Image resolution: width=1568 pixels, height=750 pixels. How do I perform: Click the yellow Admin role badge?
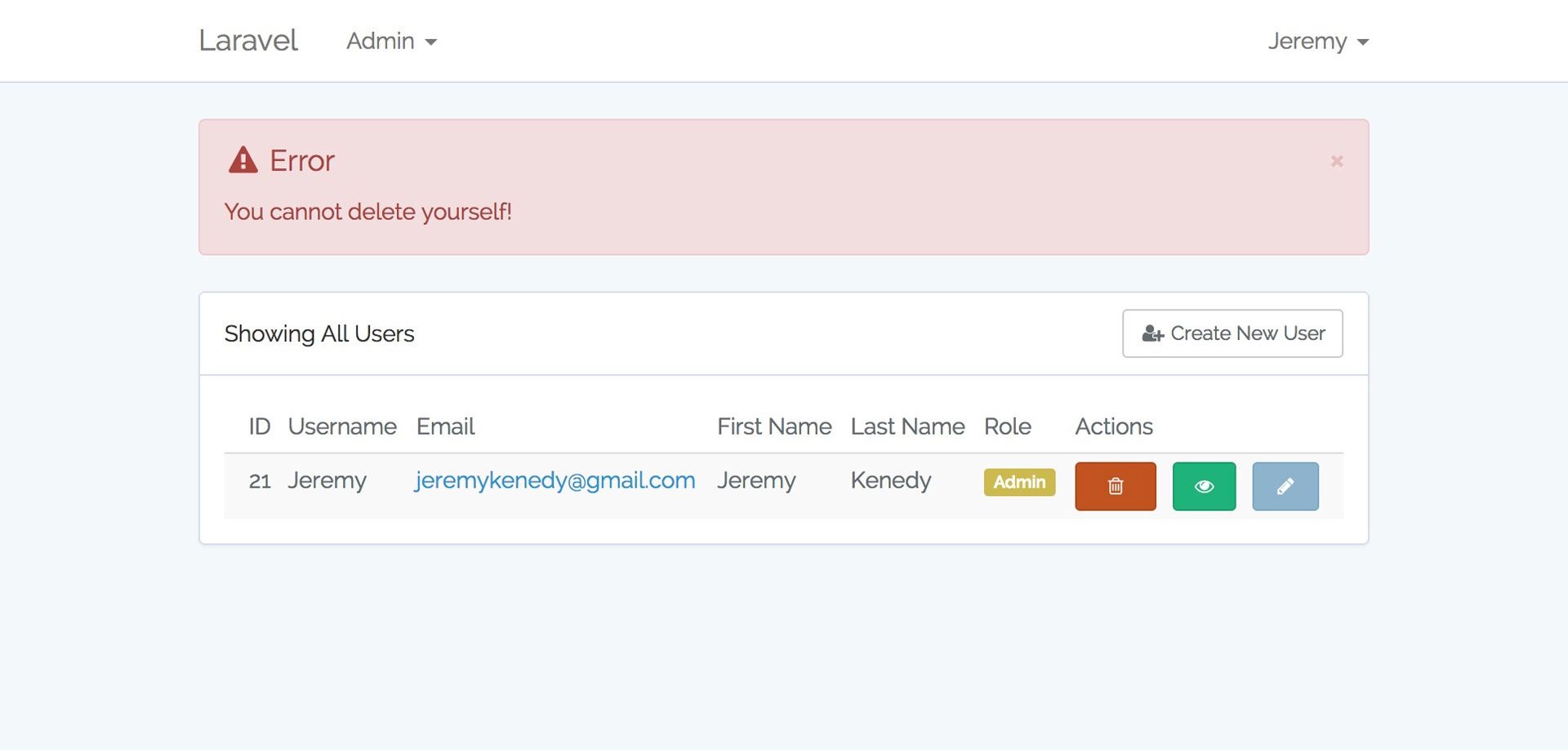pyautogui.click(x=1019, y=482)
